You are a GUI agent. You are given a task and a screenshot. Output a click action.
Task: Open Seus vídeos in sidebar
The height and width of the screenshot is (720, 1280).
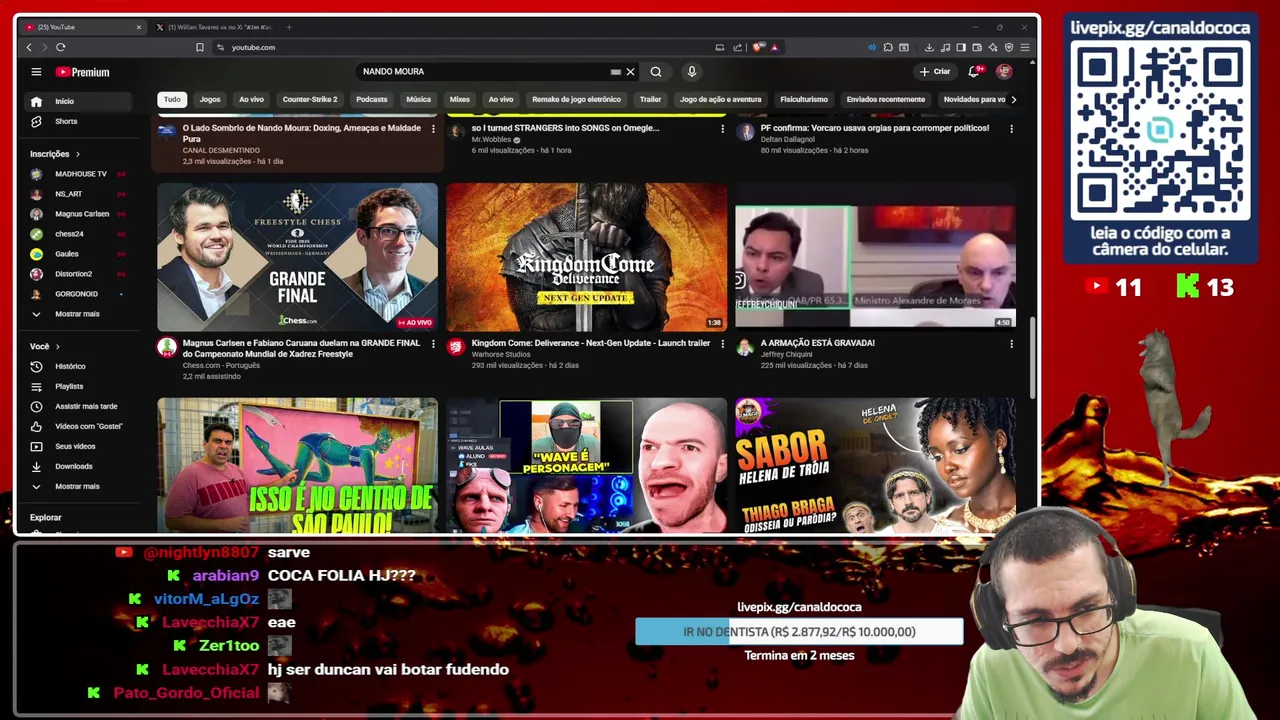point(80,446)
